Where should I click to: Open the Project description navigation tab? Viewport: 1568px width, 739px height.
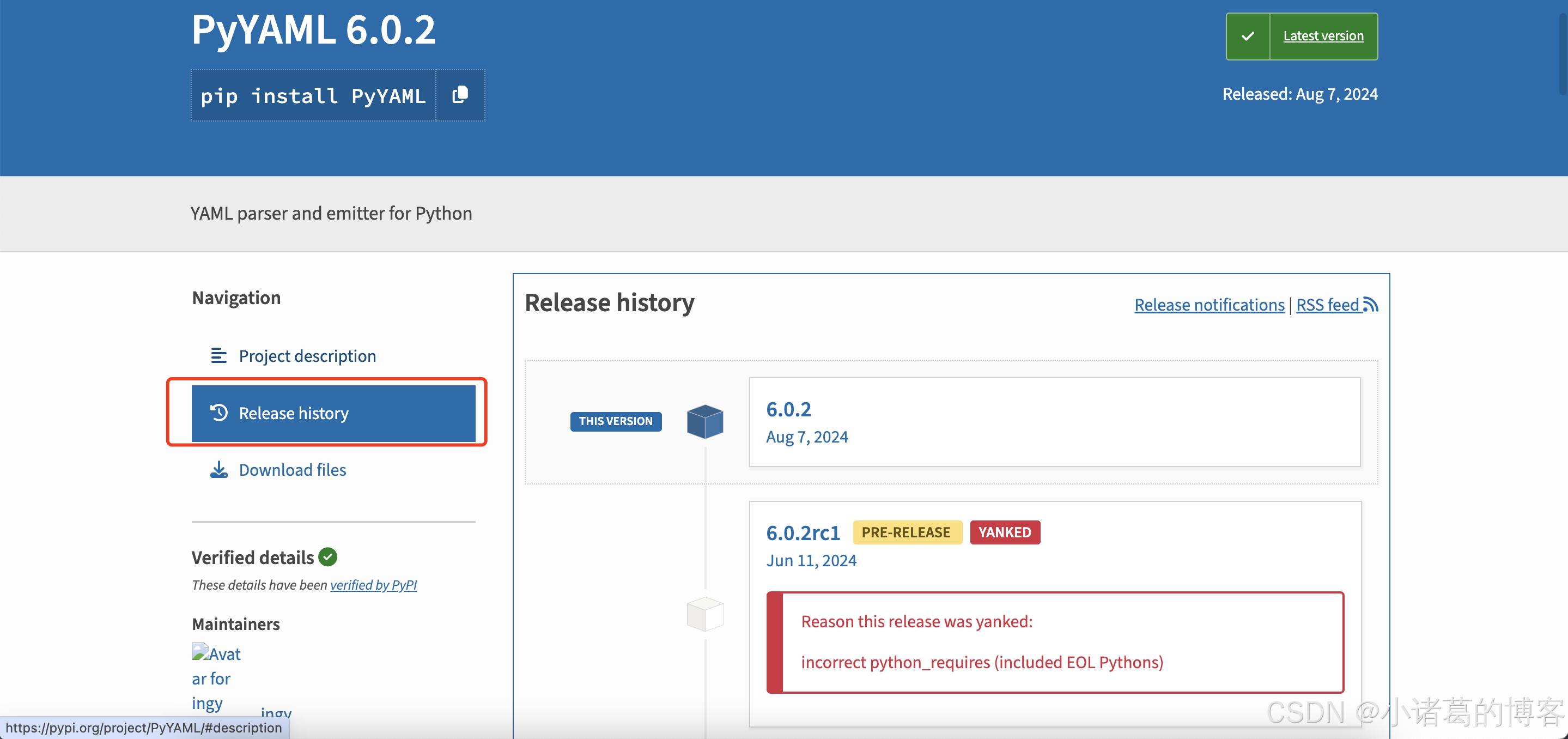pyautogui.click(x=307, y=355)
